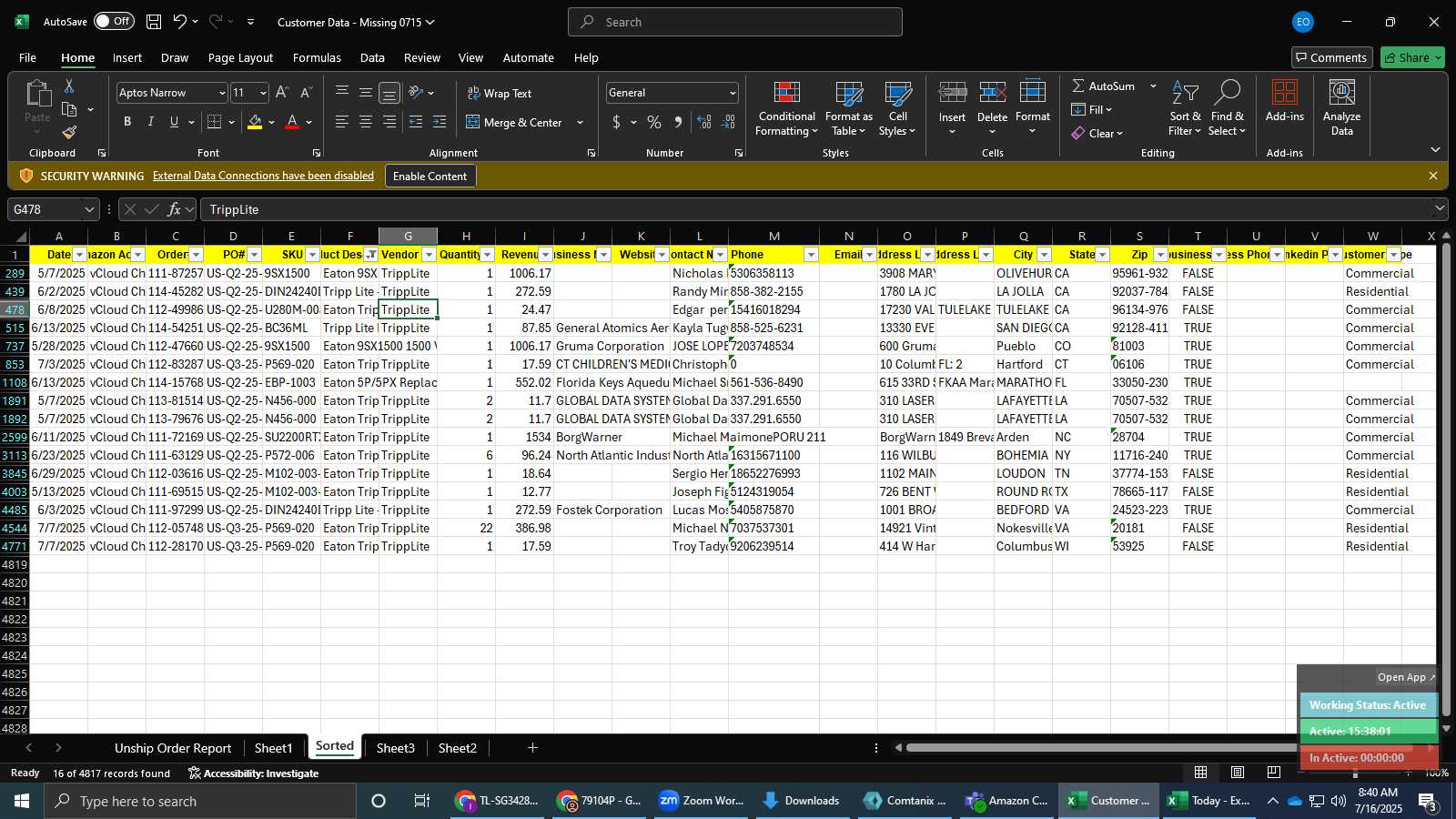Click the Percent Style icon
Viewport: 1456px width, 819px height.
click(x=654, y=122)
